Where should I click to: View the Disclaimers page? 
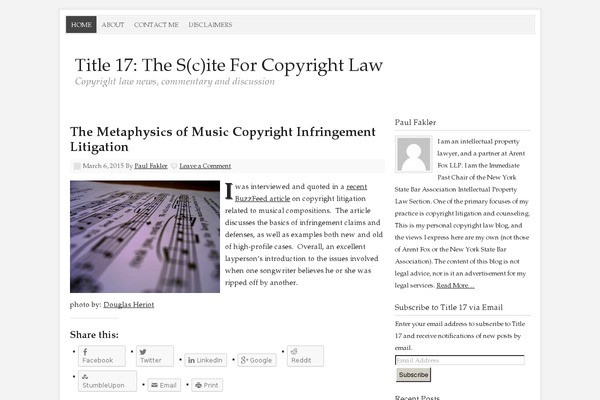click(210, 24)
